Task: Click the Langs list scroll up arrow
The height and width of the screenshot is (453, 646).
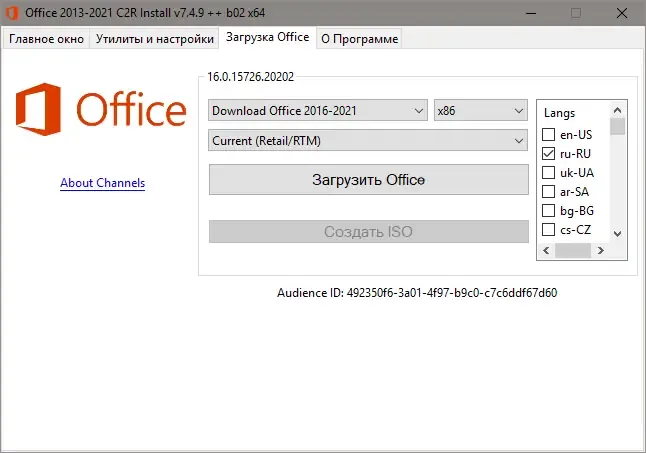Action: 617,110
